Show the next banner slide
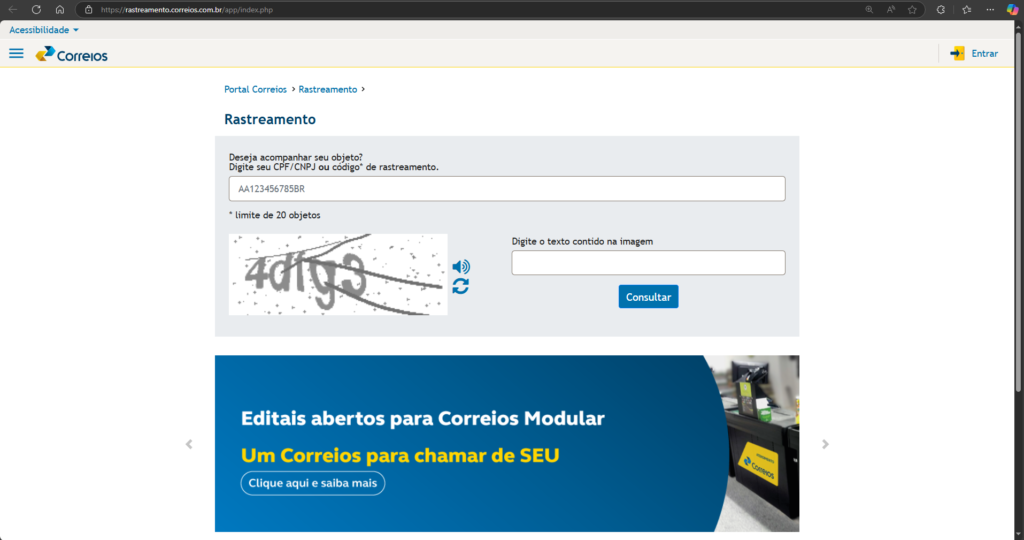This screenshot has height=540, width=1024. [x=825, y=444]
